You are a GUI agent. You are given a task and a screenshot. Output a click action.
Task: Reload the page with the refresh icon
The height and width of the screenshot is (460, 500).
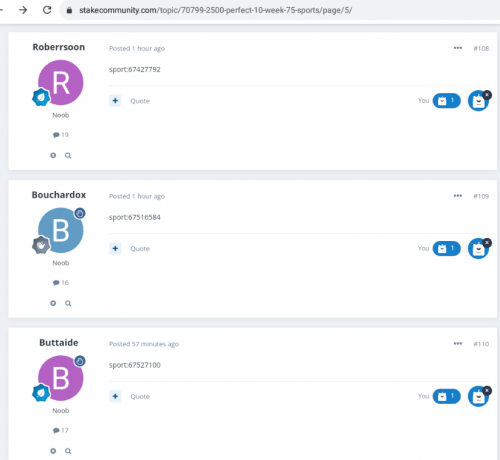47,10
